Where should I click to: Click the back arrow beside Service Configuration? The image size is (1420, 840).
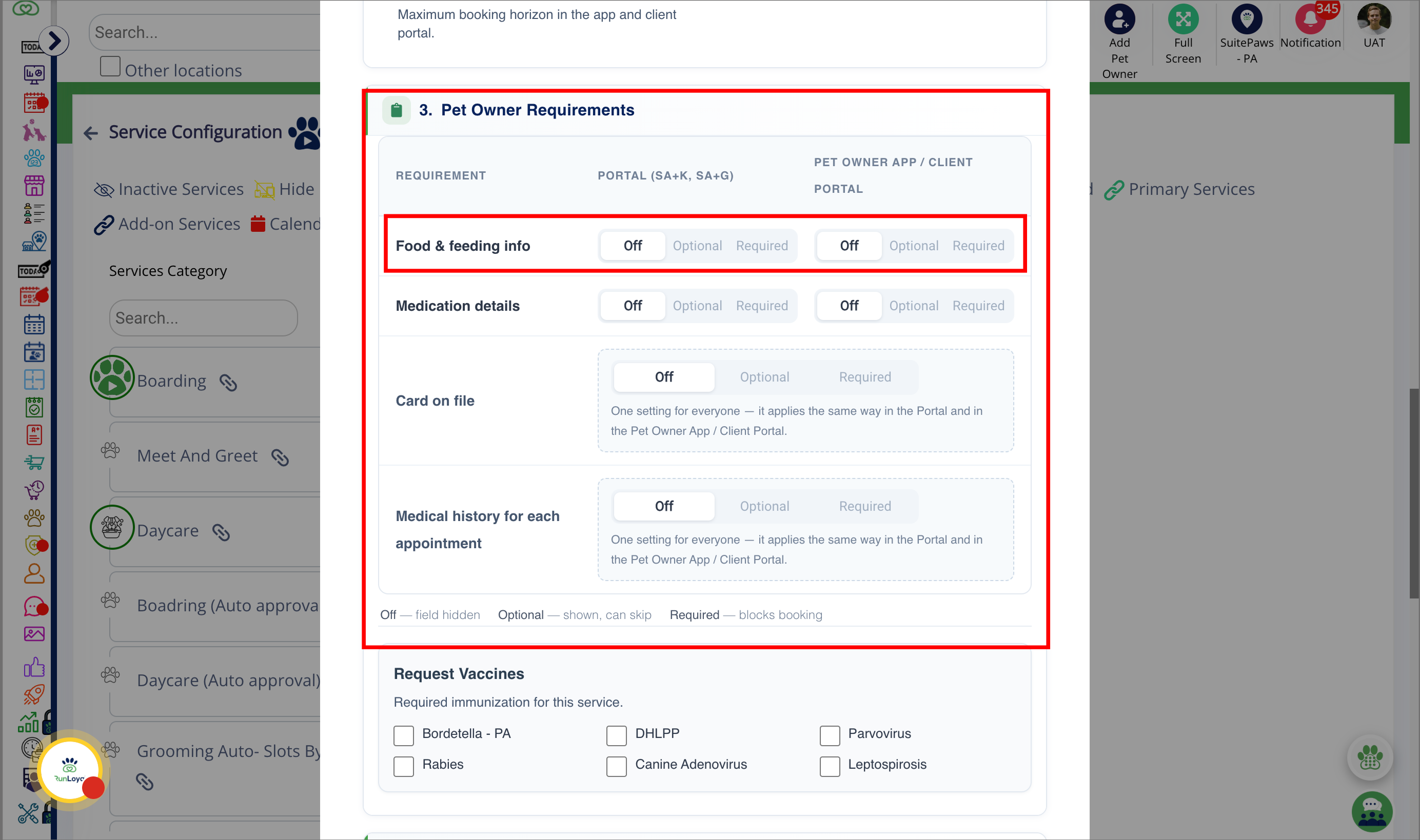[91, 133]
